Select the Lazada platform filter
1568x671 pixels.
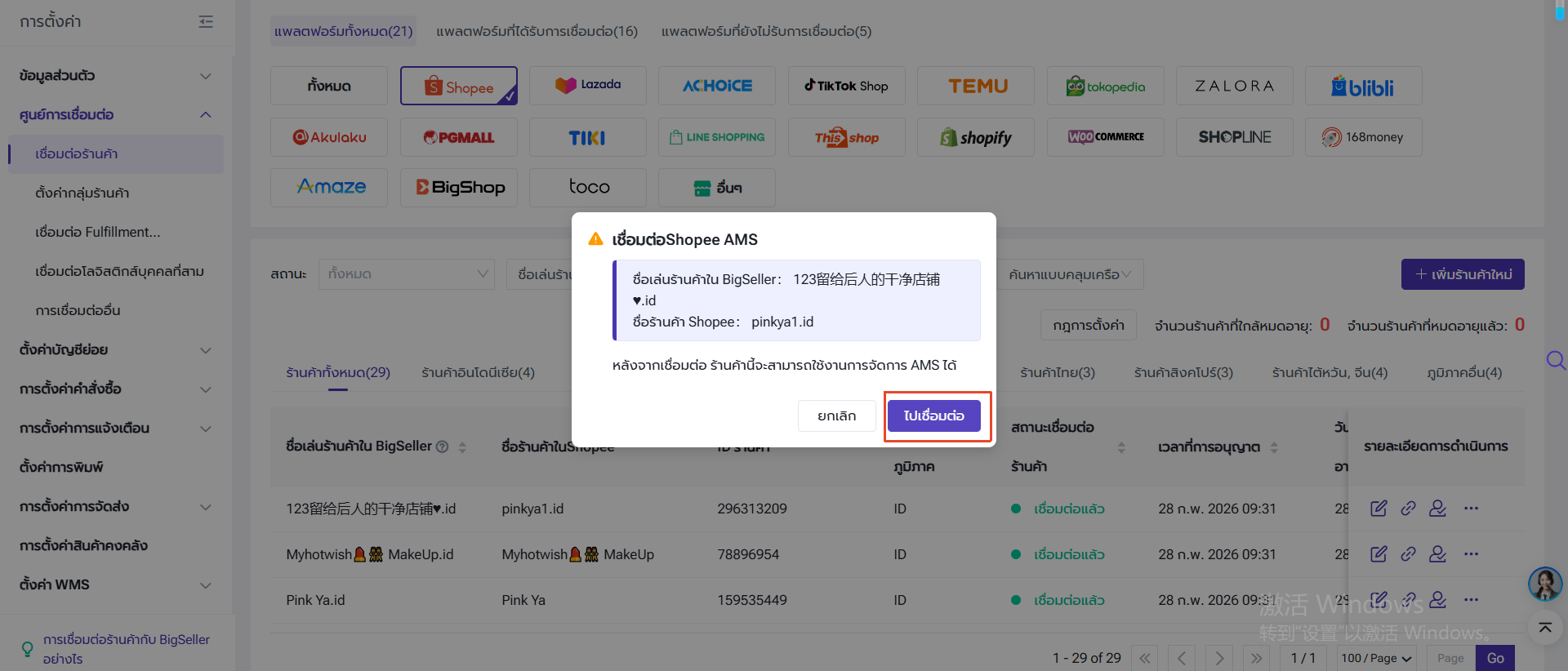point(588,86)
